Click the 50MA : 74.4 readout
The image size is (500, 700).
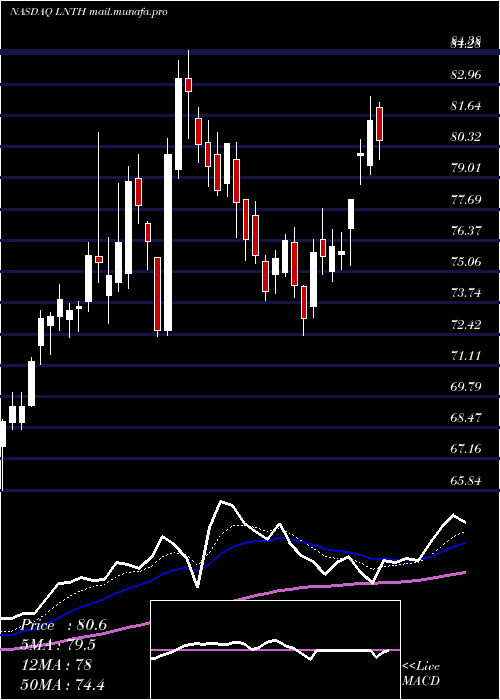pyautogui.click(x=63, y=684)
